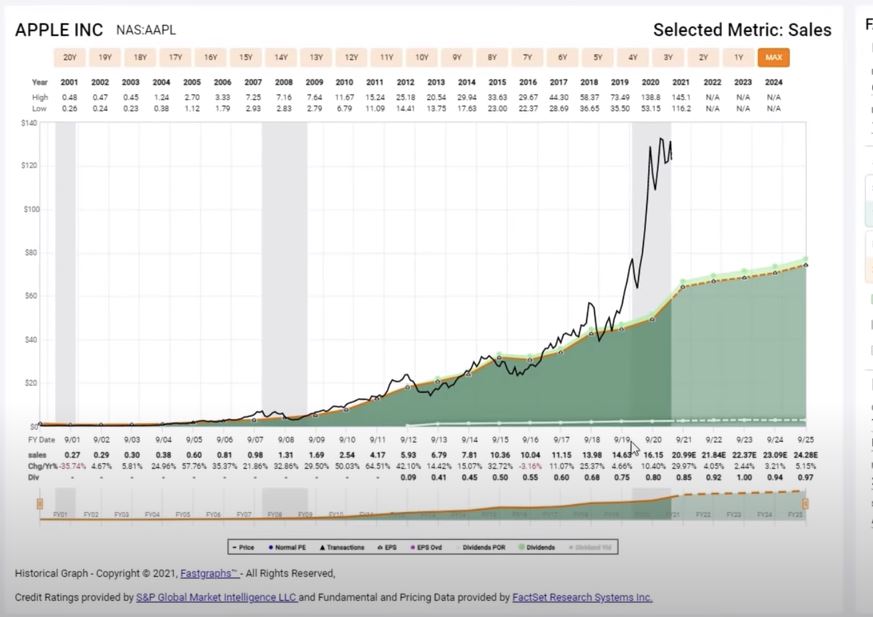873x617 pixels.
Task: Click the sales value 16.15
Action: 653,455
